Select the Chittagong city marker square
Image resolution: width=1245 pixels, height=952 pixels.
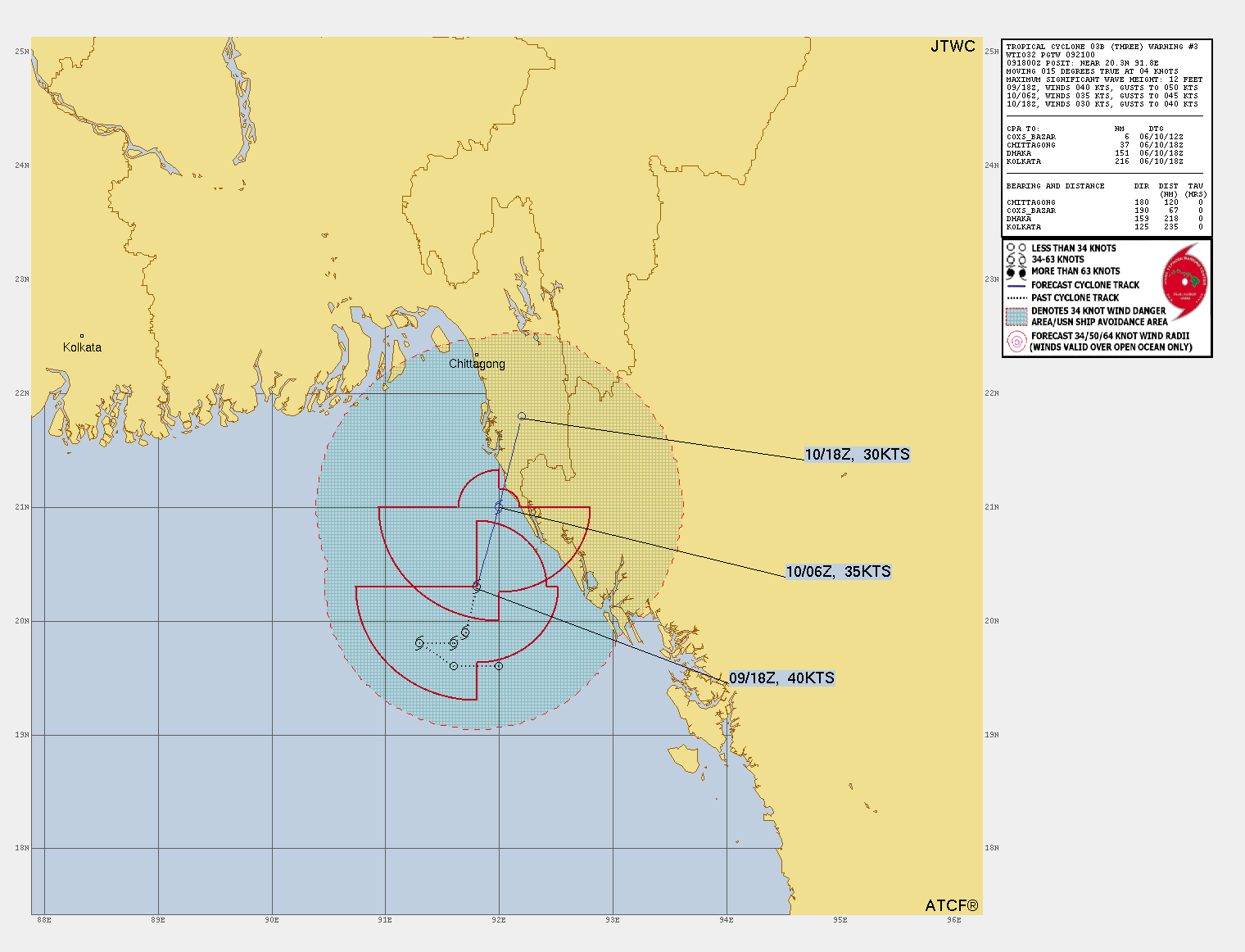477,356
